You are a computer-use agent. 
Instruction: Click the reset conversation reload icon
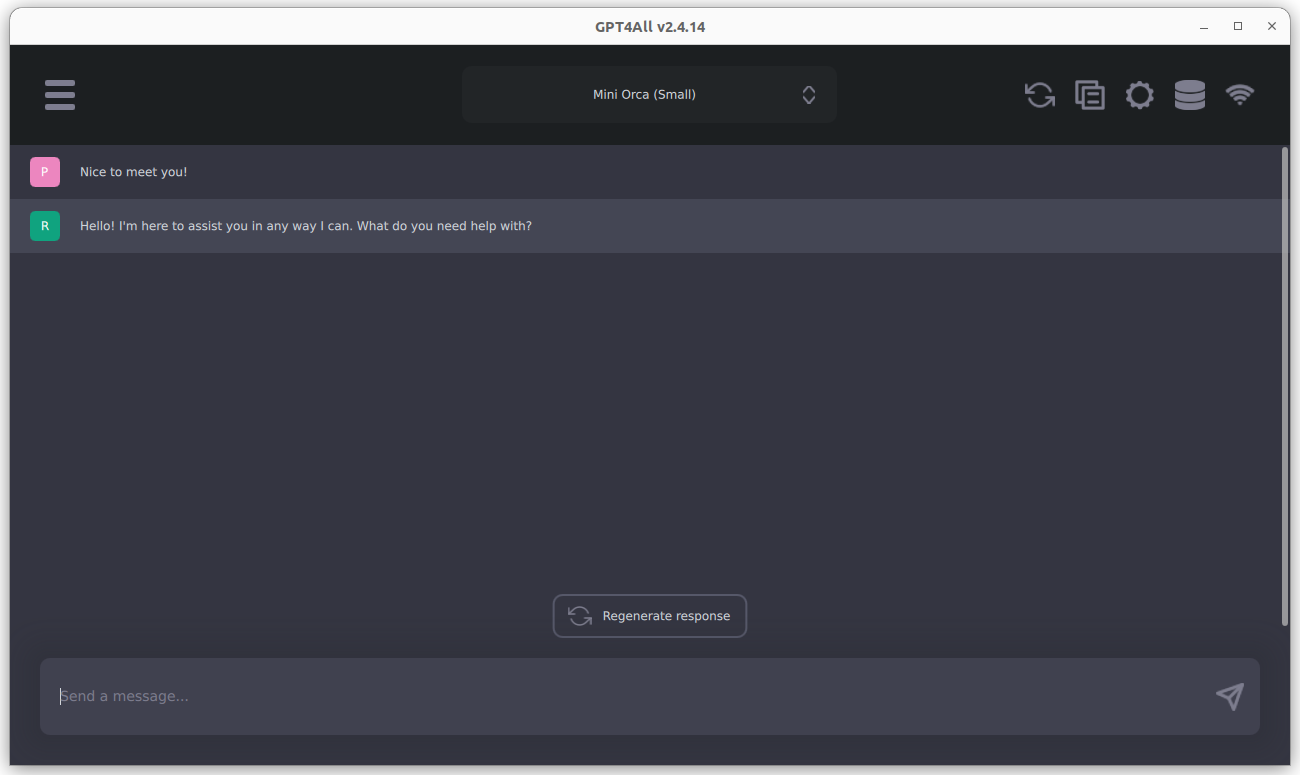click(x=1040, y=95)
